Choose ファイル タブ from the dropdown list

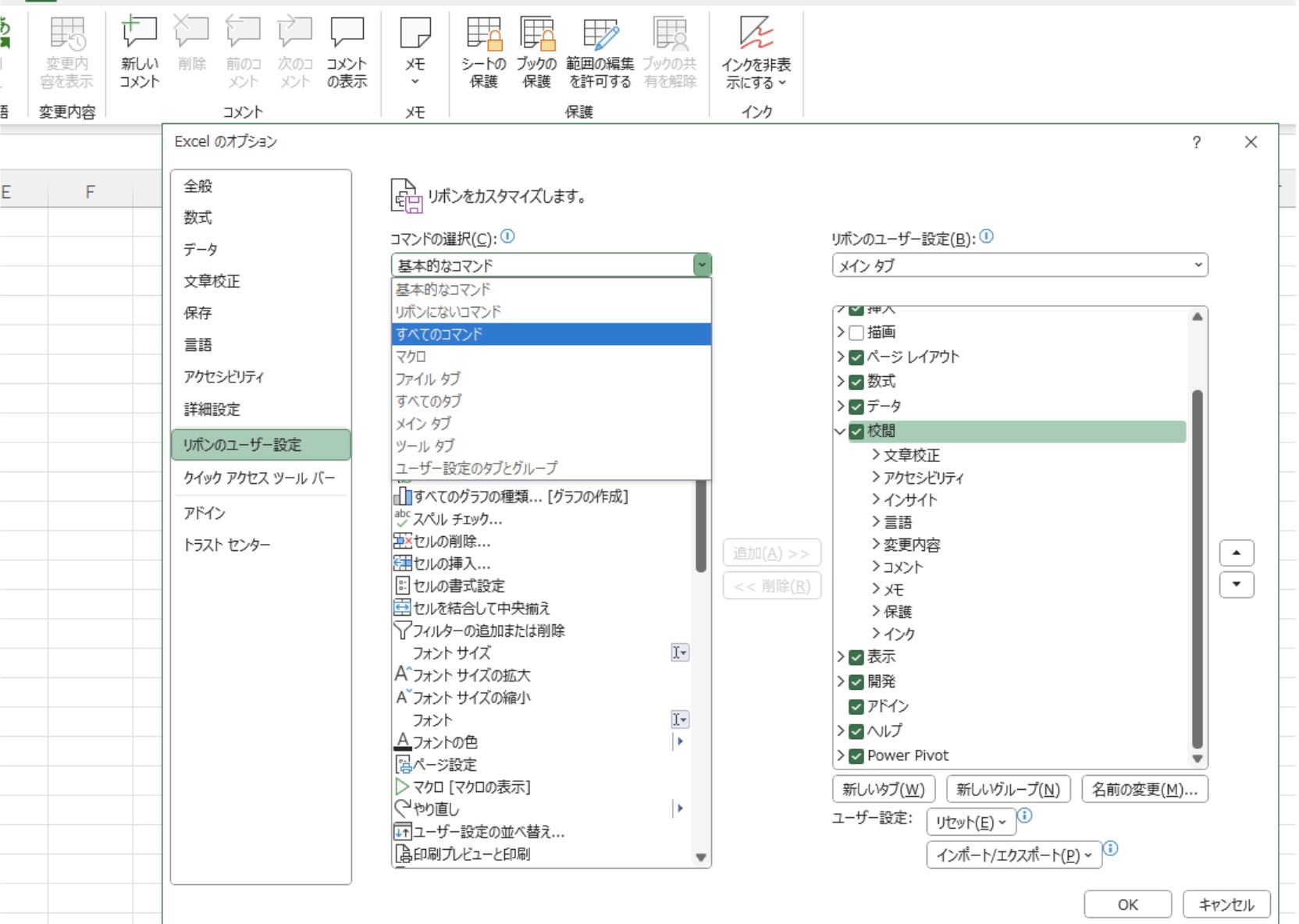pos(551,378)
